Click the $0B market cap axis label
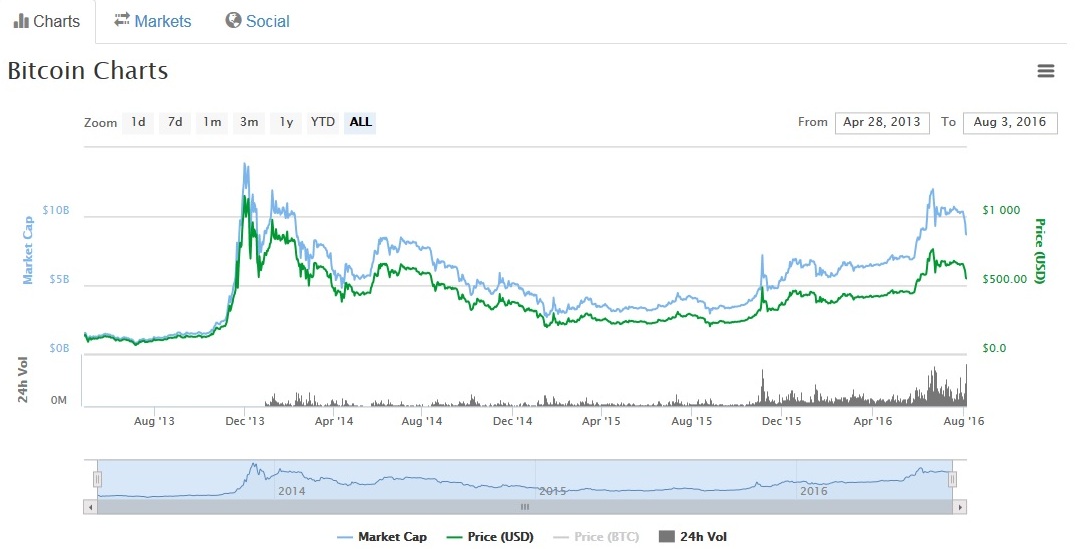The width and height of the screenshot is (1087, 549). tap(60, 348)
